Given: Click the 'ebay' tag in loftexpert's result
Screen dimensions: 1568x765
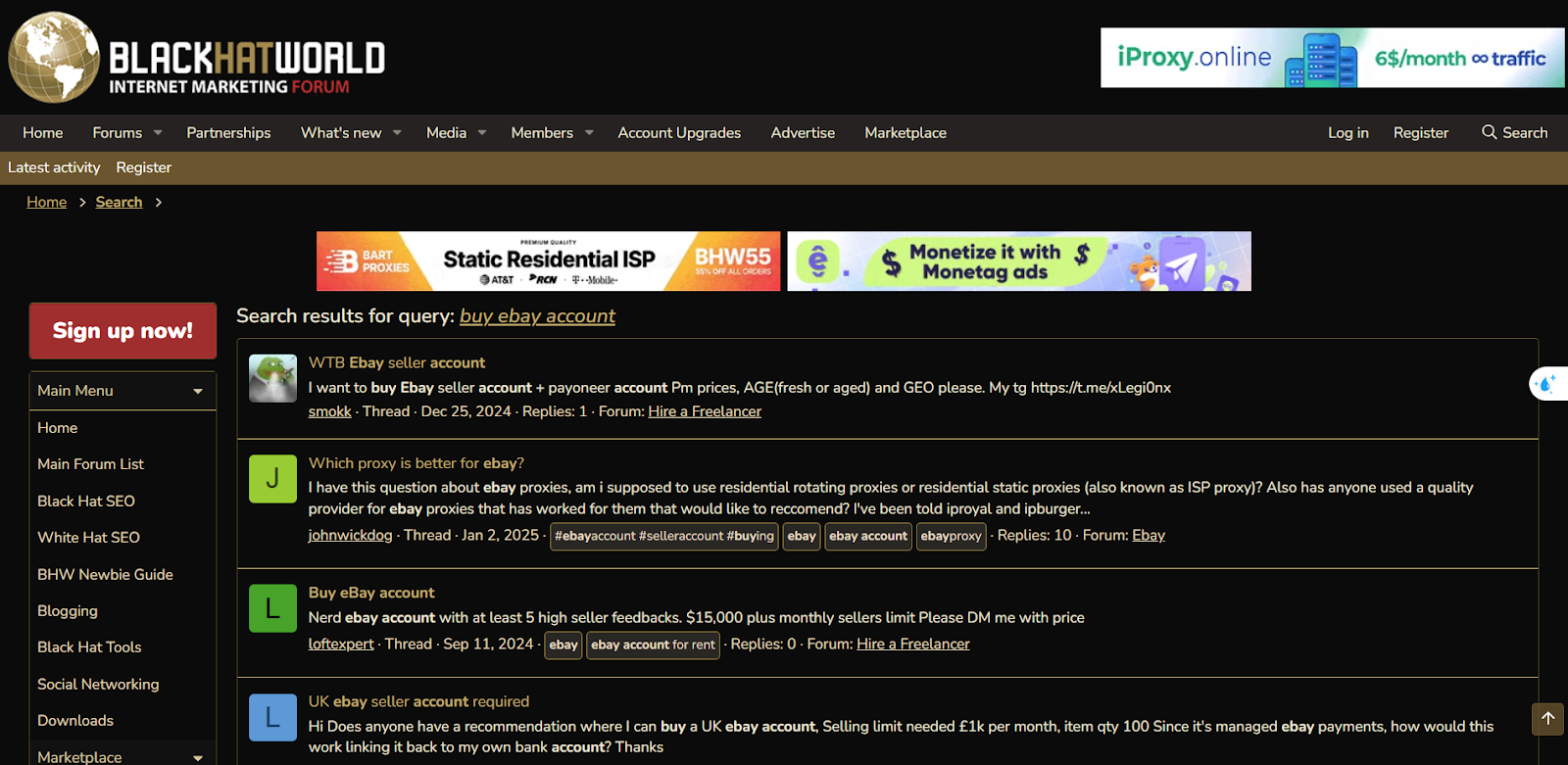Looking at the screenshot, I should (x=563, y=645).
